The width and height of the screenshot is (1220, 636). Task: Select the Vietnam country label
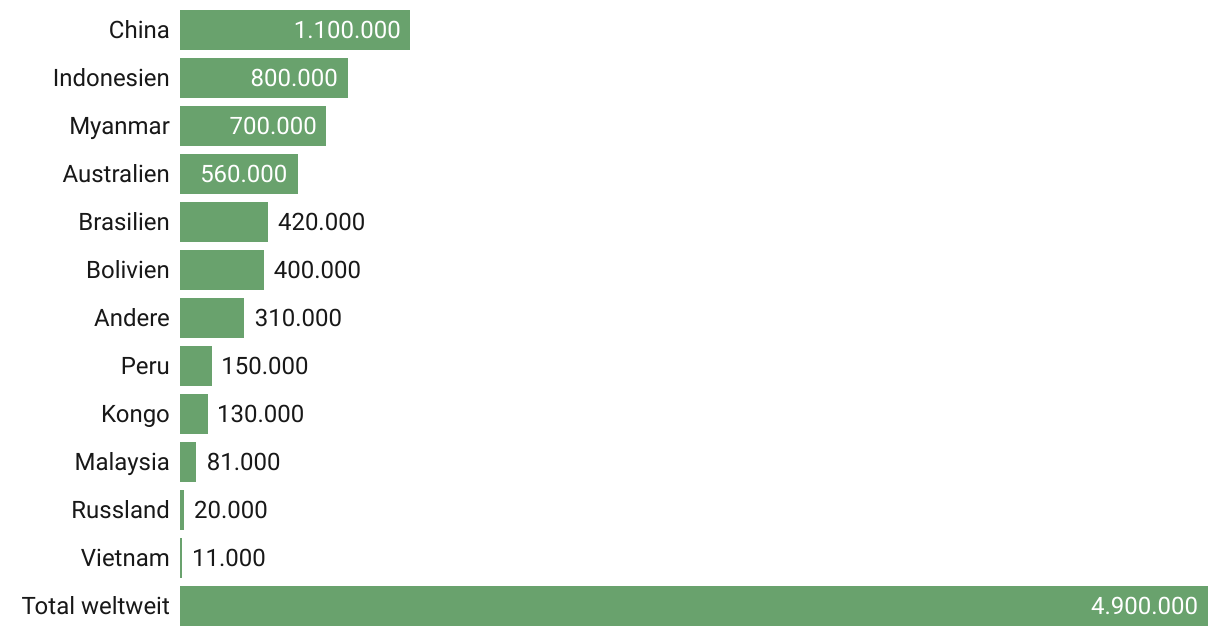point(125,558)
